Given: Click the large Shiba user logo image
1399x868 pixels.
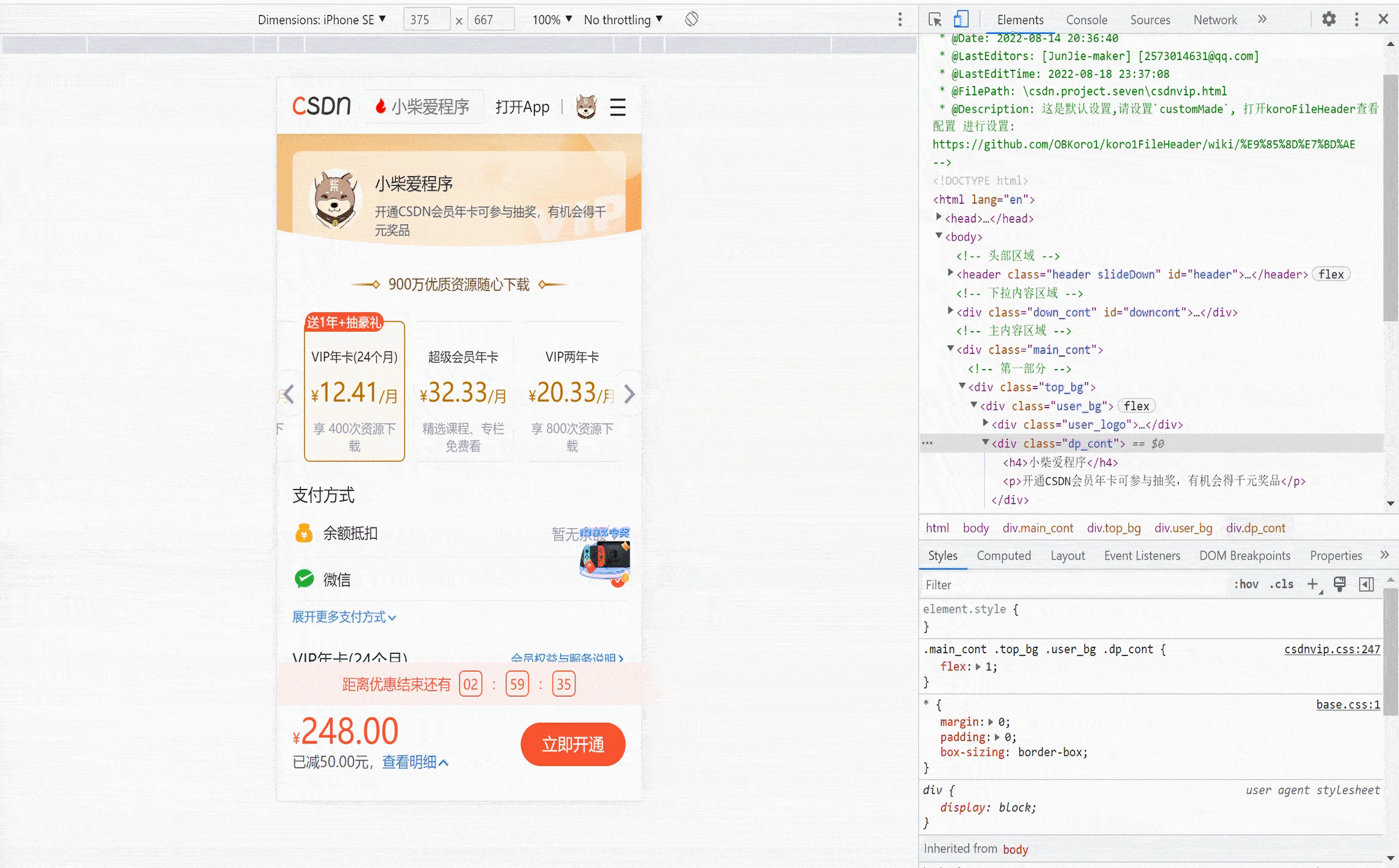Looking at the screenshot, I should [335, 200].
